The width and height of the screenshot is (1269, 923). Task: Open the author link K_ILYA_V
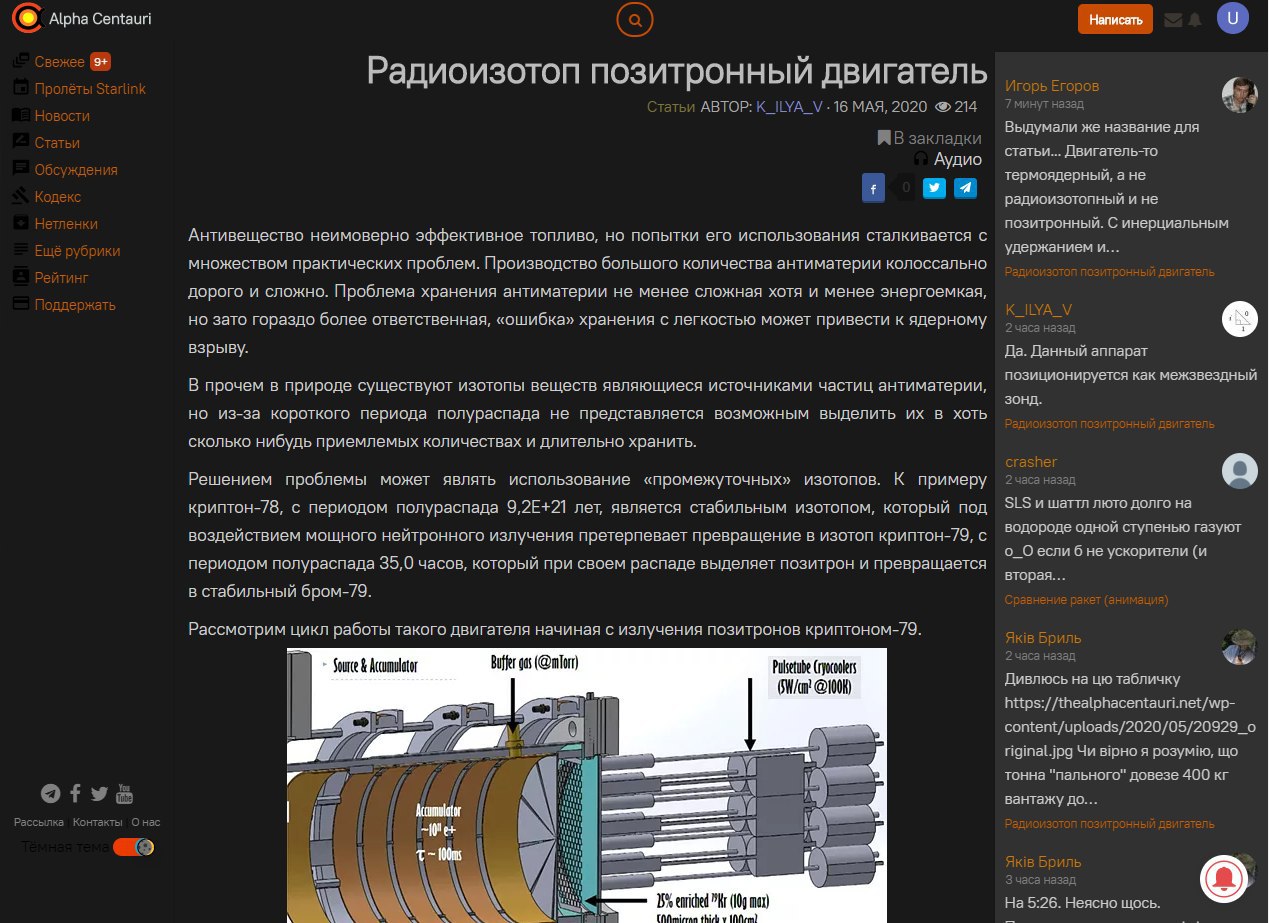coord(789,107)
